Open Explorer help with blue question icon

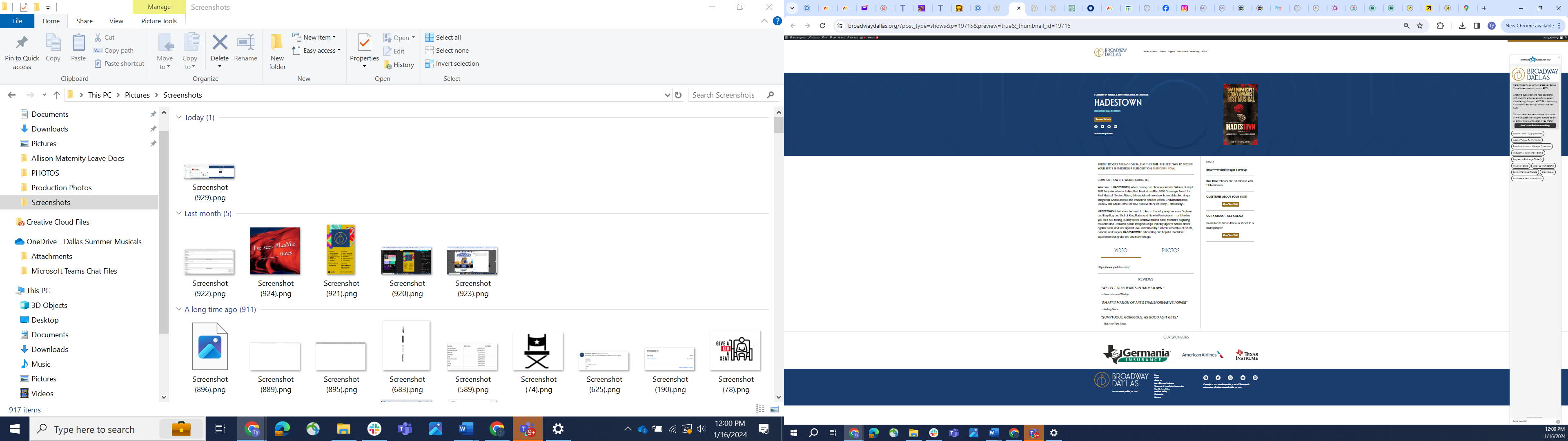777,21
